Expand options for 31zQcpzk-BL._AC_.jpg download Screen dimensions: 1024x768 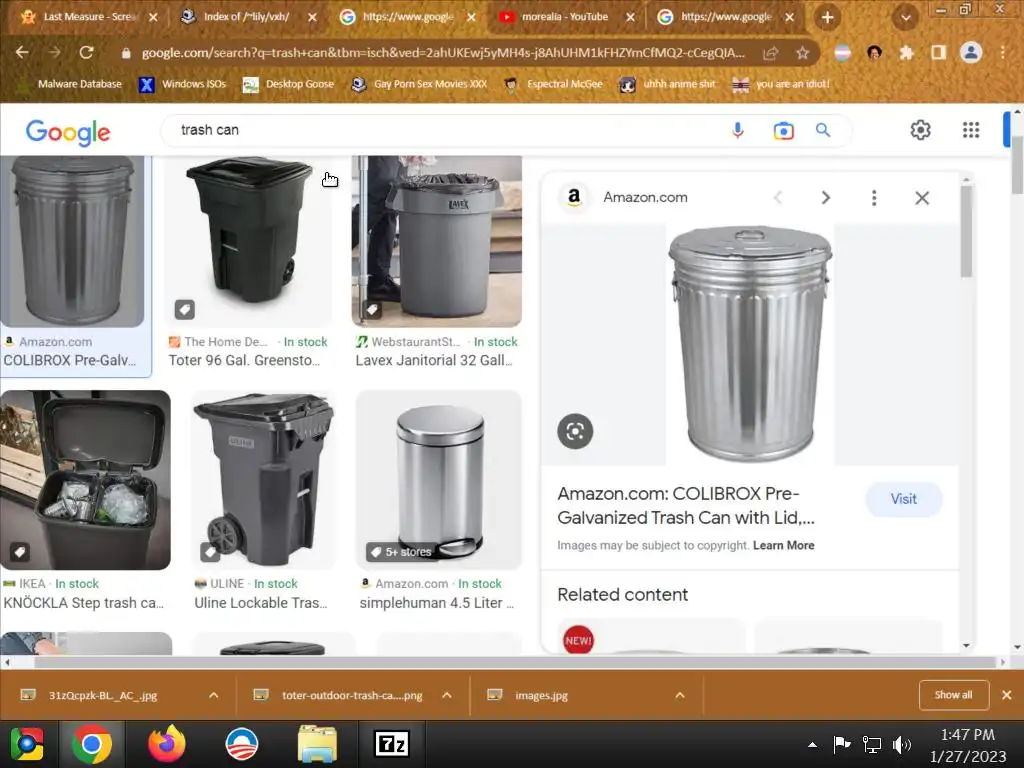coord(214,696)
